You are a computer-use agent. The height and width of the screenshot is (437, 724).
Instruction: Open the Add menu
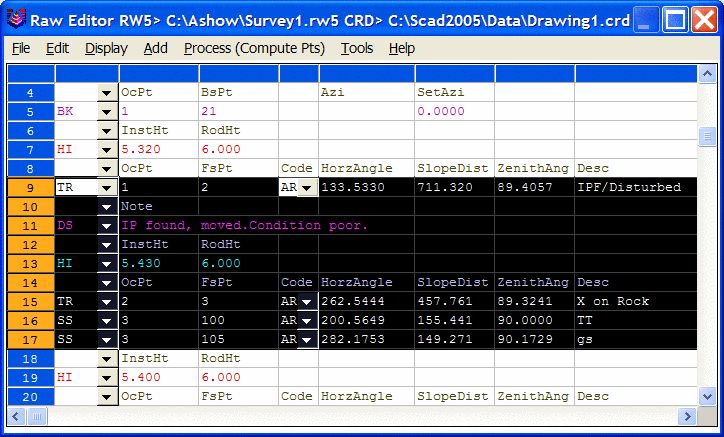pyautogui.click(x=156, y=48)
